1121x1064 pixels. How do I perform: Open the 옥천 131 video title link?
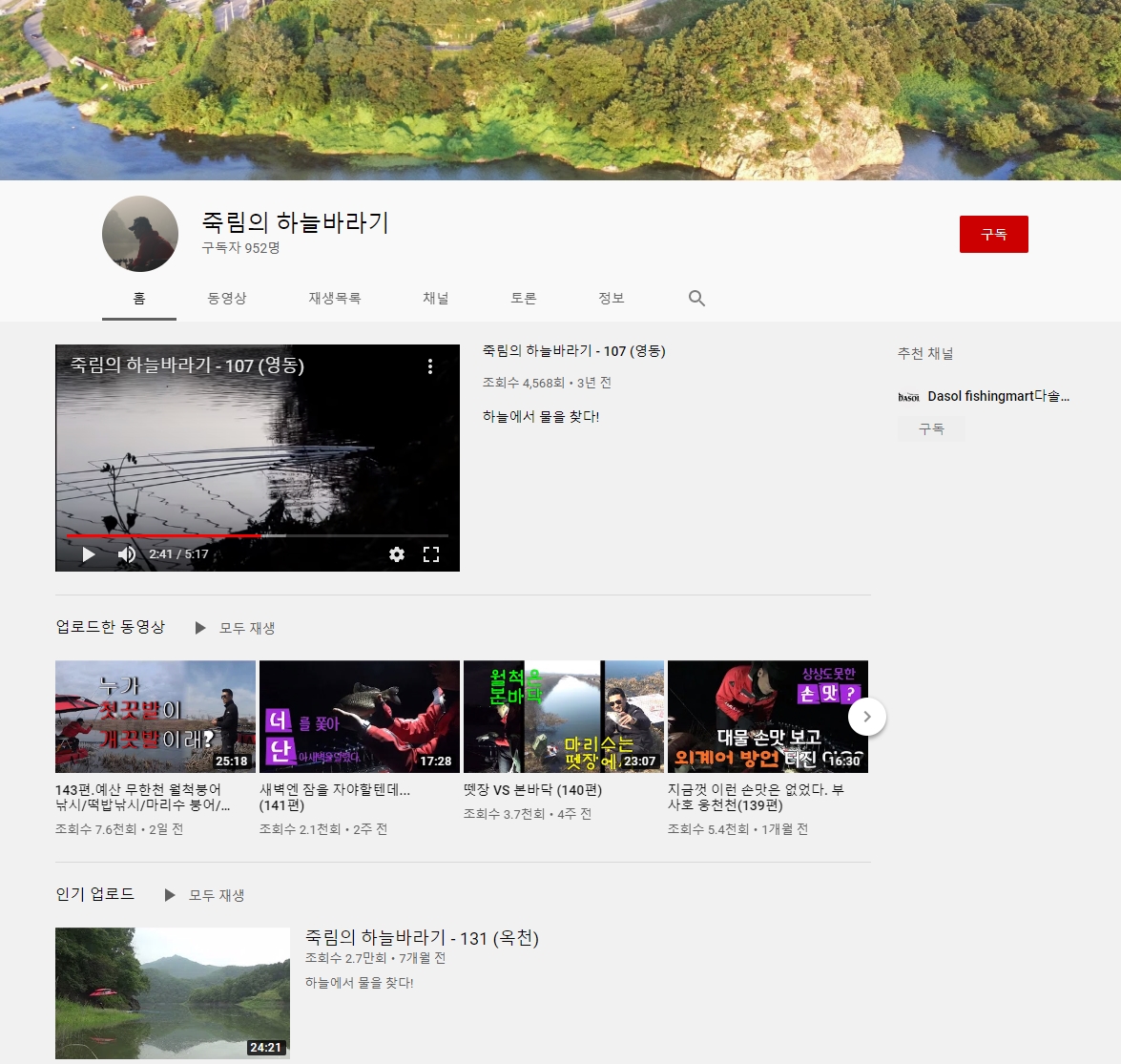(422, 938)
